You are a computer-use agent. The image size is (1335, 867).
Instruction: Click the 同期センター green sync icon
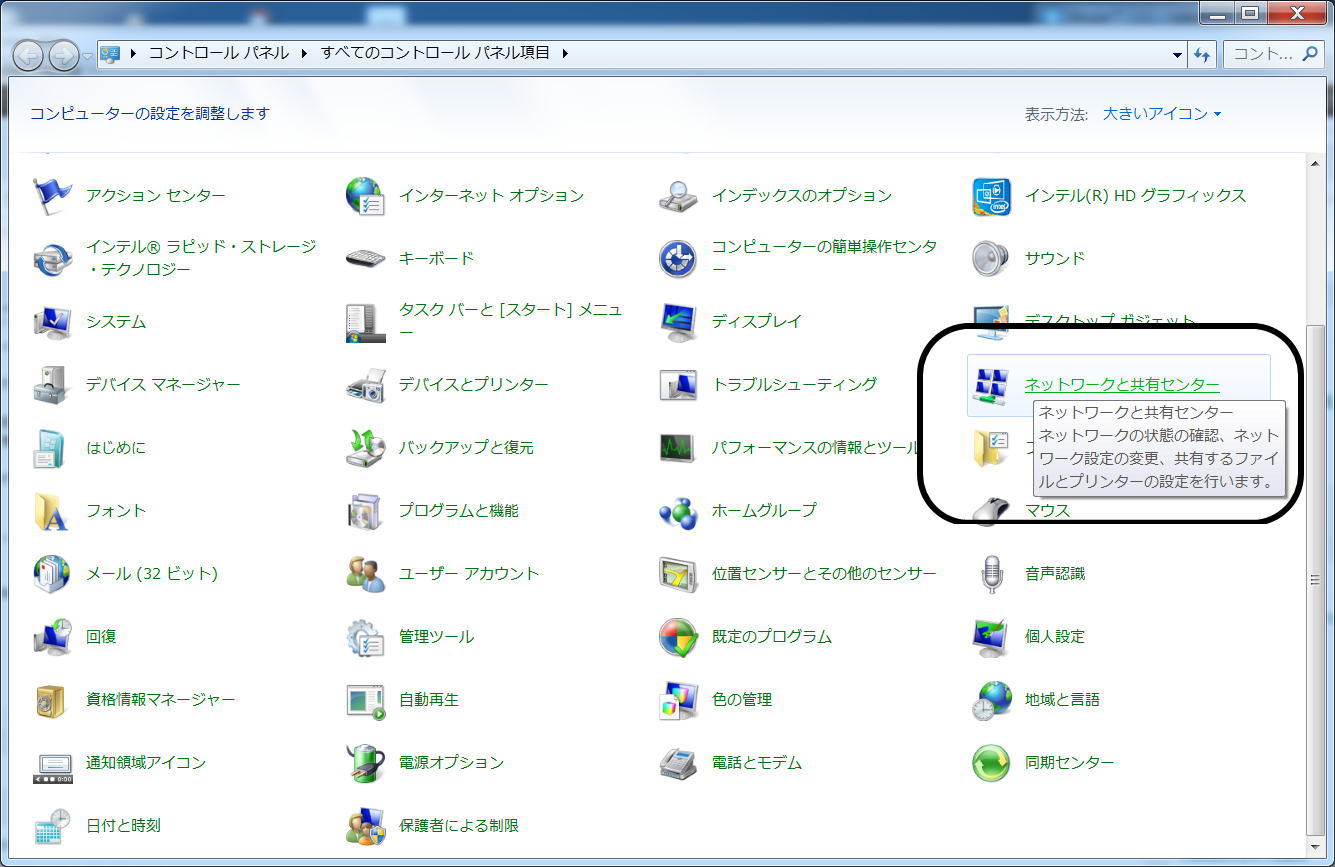991,763
